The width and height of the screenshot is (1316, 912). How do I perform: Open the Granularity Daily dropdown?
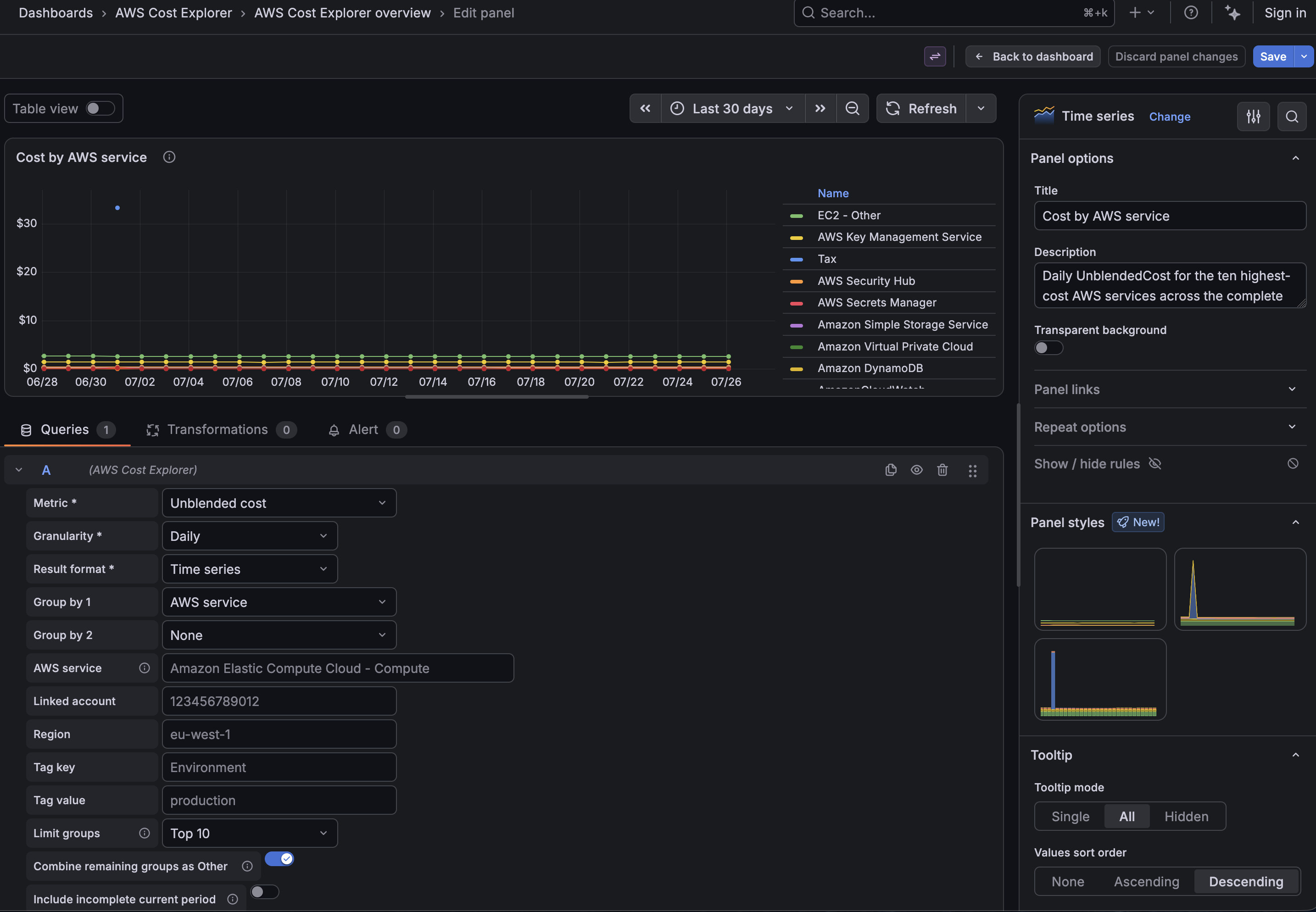coord(250,536)
